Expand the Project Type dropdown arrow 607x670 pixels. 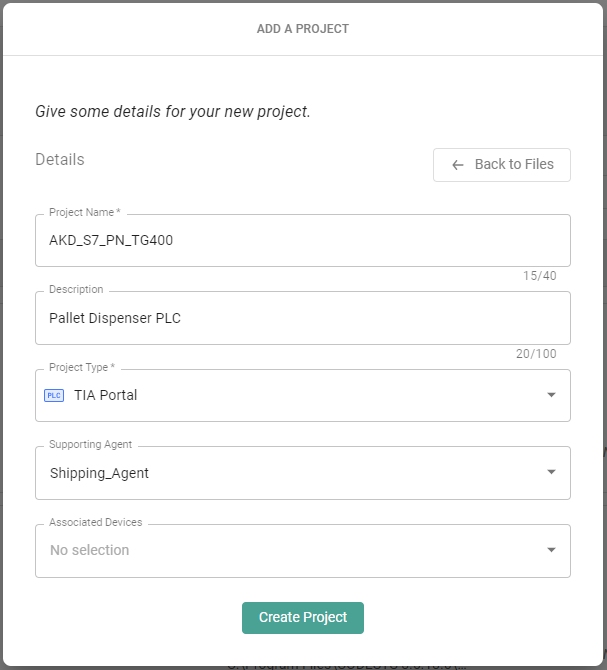(x=551, y=395)
